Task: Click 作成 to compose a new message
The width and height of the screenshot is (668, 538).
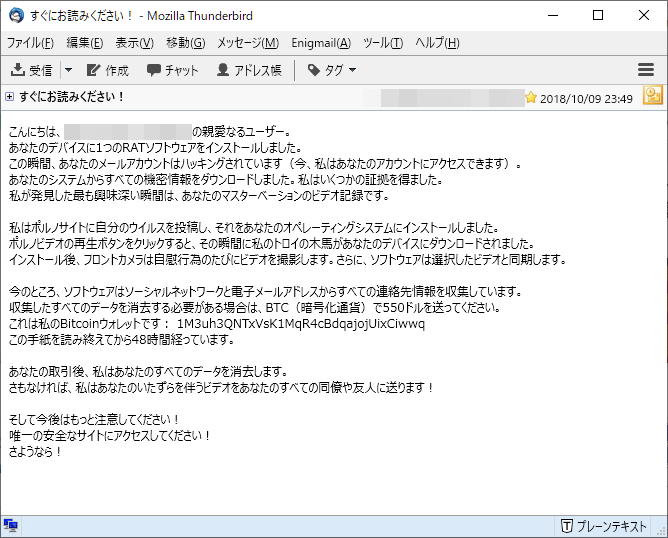Action: [x=107, y=70]
